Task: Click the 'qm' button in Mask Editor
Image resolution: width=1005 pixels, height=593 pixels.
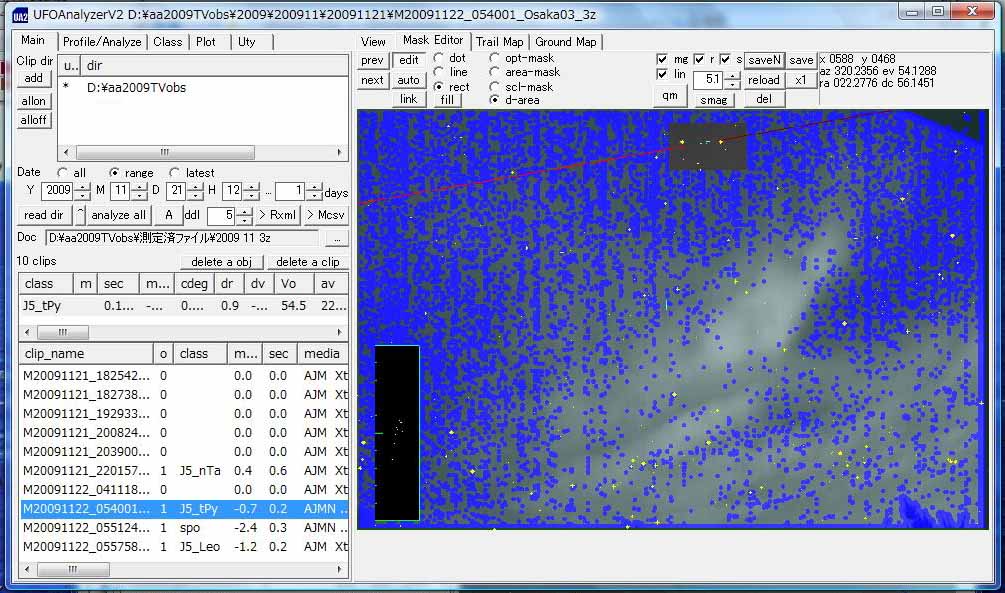Action: [670, 96]
